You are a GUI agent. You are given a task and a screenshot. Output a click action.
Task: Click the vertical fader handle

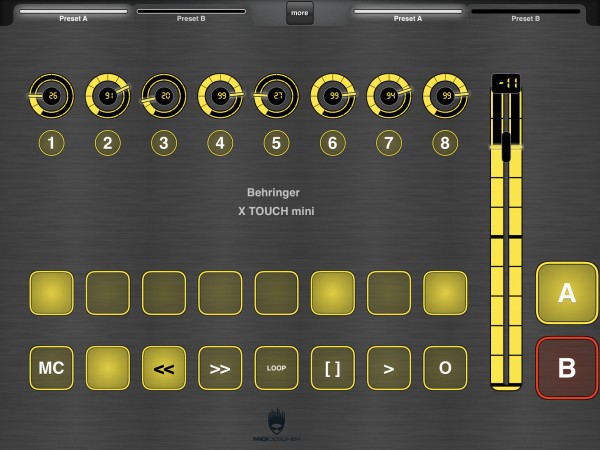(506, 147)
